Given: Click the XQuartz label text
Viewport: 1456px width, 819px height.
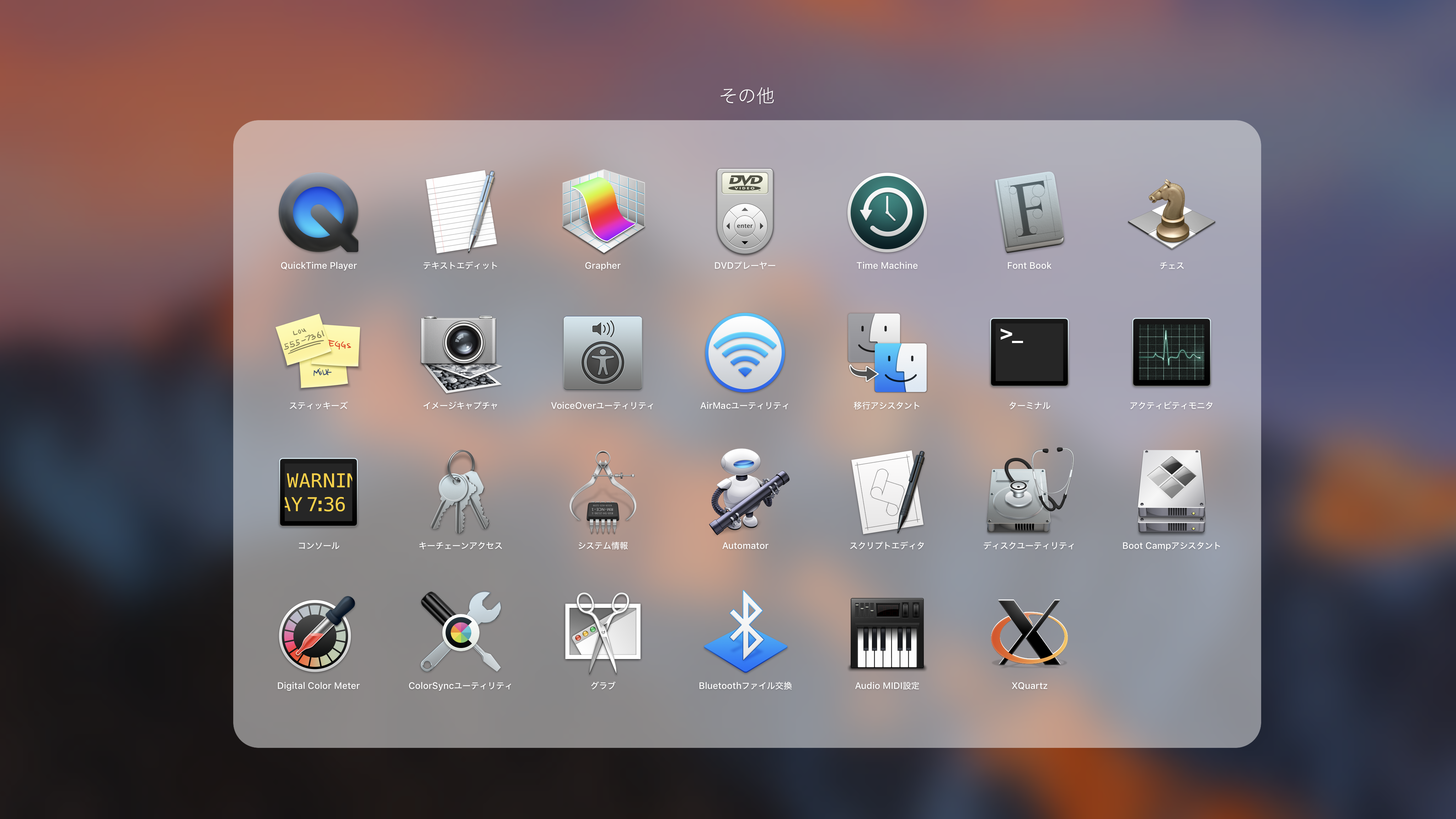Looking at the screenshot, I should pos(1029,686).
